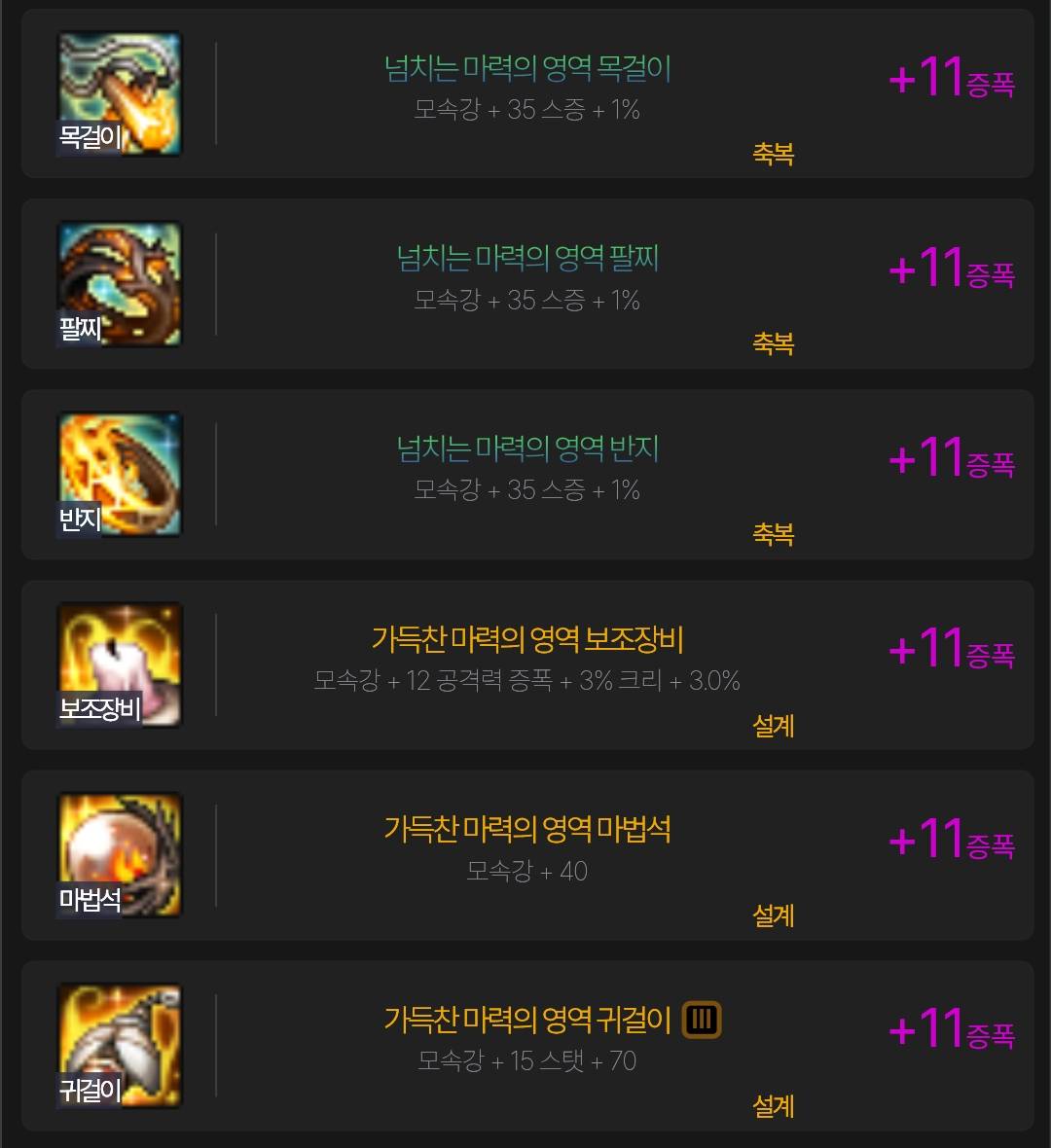
Task: Click the 축복 label on bracelet row
Action: click(x=774, y=343)
